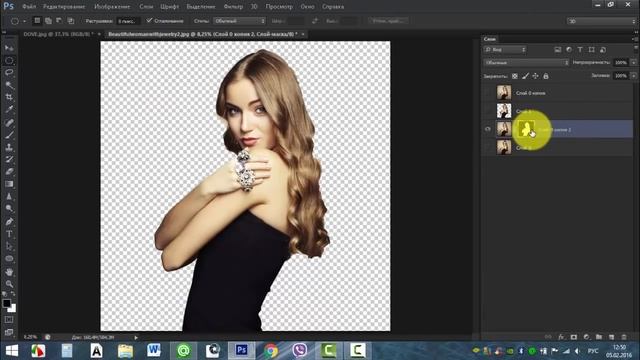640x360 pixels.
Task: Open the status bar info arrow
Action: (x=136, y=337)
